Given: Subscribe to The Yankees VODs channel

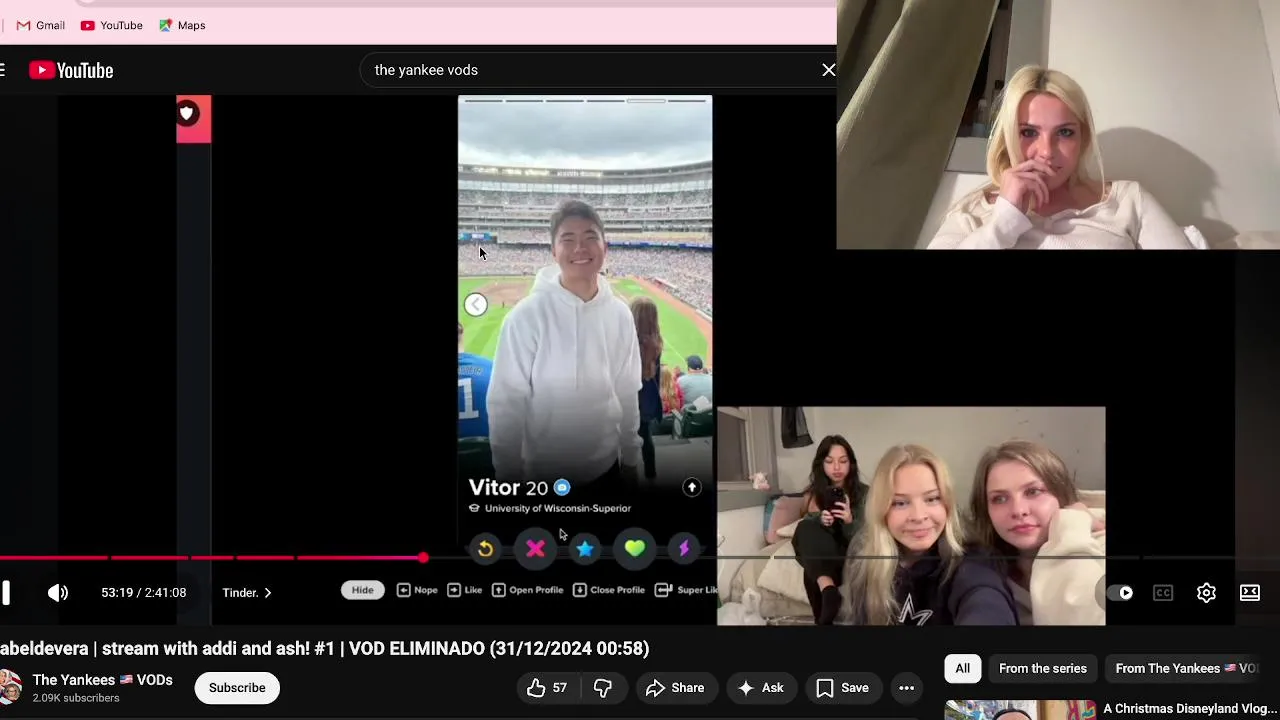Looking at the screenshot, I should (x=237, y=688).
